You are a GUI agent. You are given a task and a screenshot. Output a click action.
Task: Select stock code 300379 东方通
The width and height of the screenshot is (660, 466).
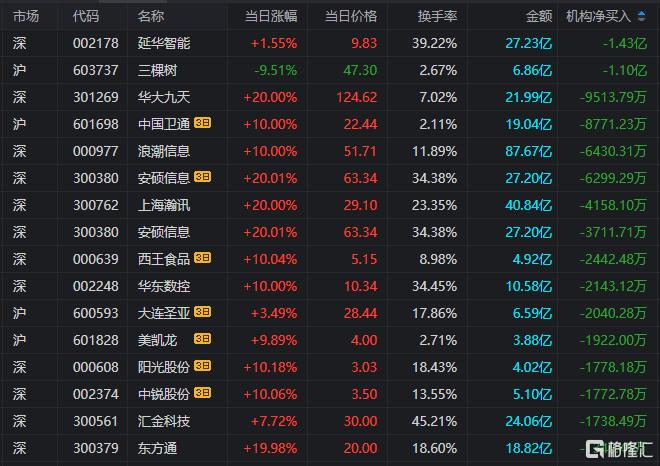click(96, 448)
